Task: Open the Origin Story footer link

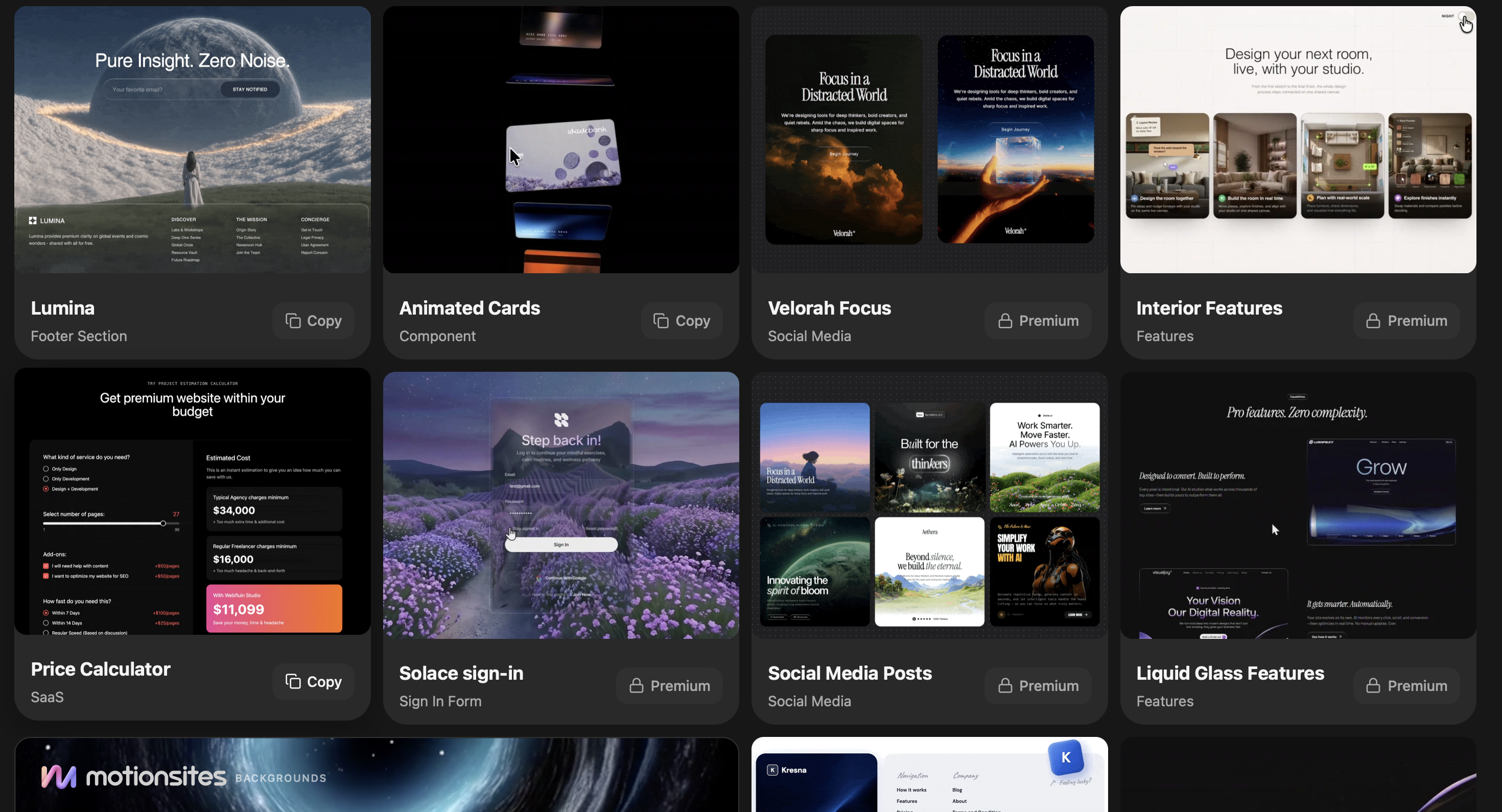Action: click(x=246, y=230)
